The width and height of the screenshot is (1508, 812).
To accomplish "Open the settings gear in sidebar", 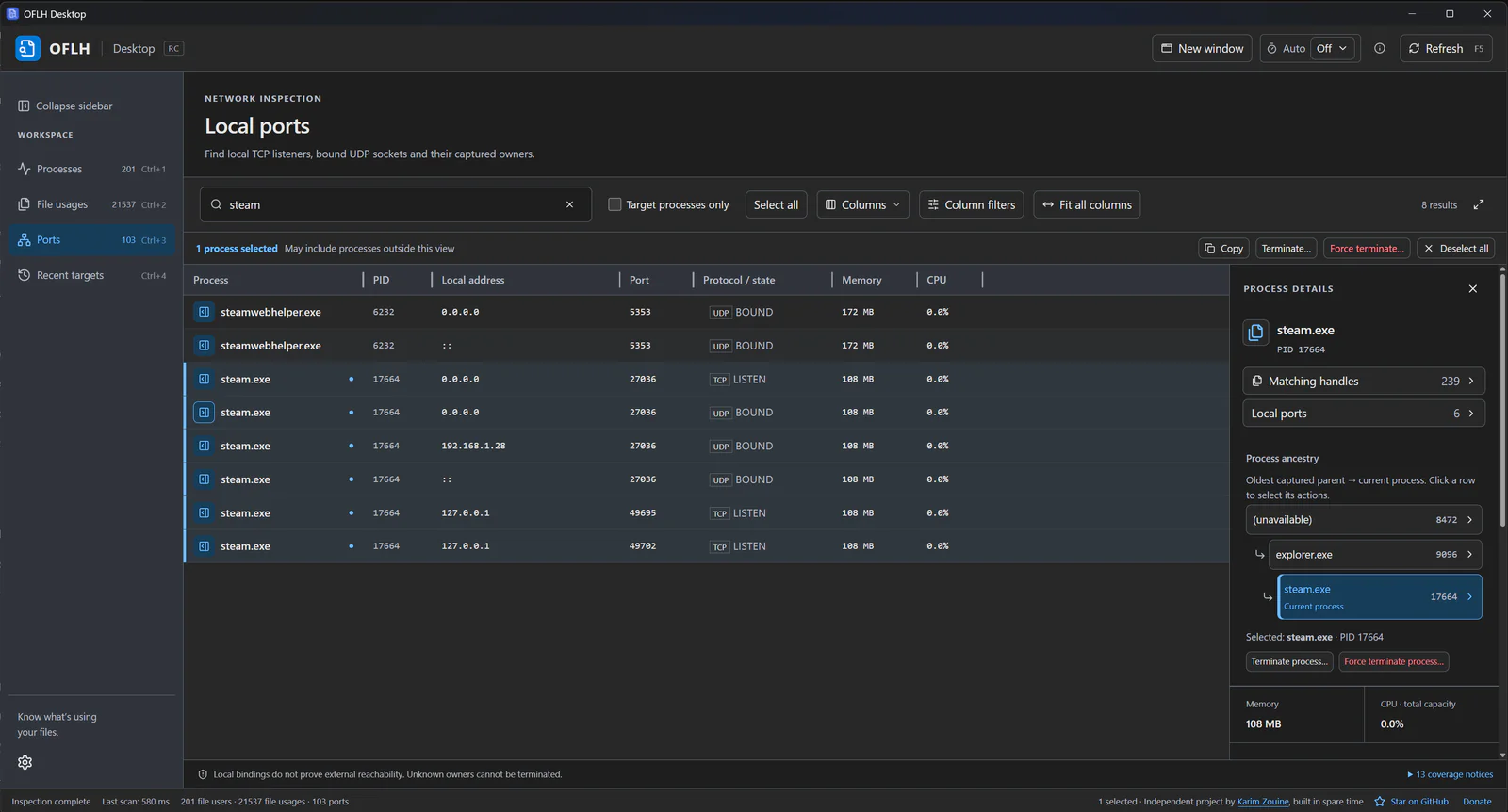I will [25, 762].
